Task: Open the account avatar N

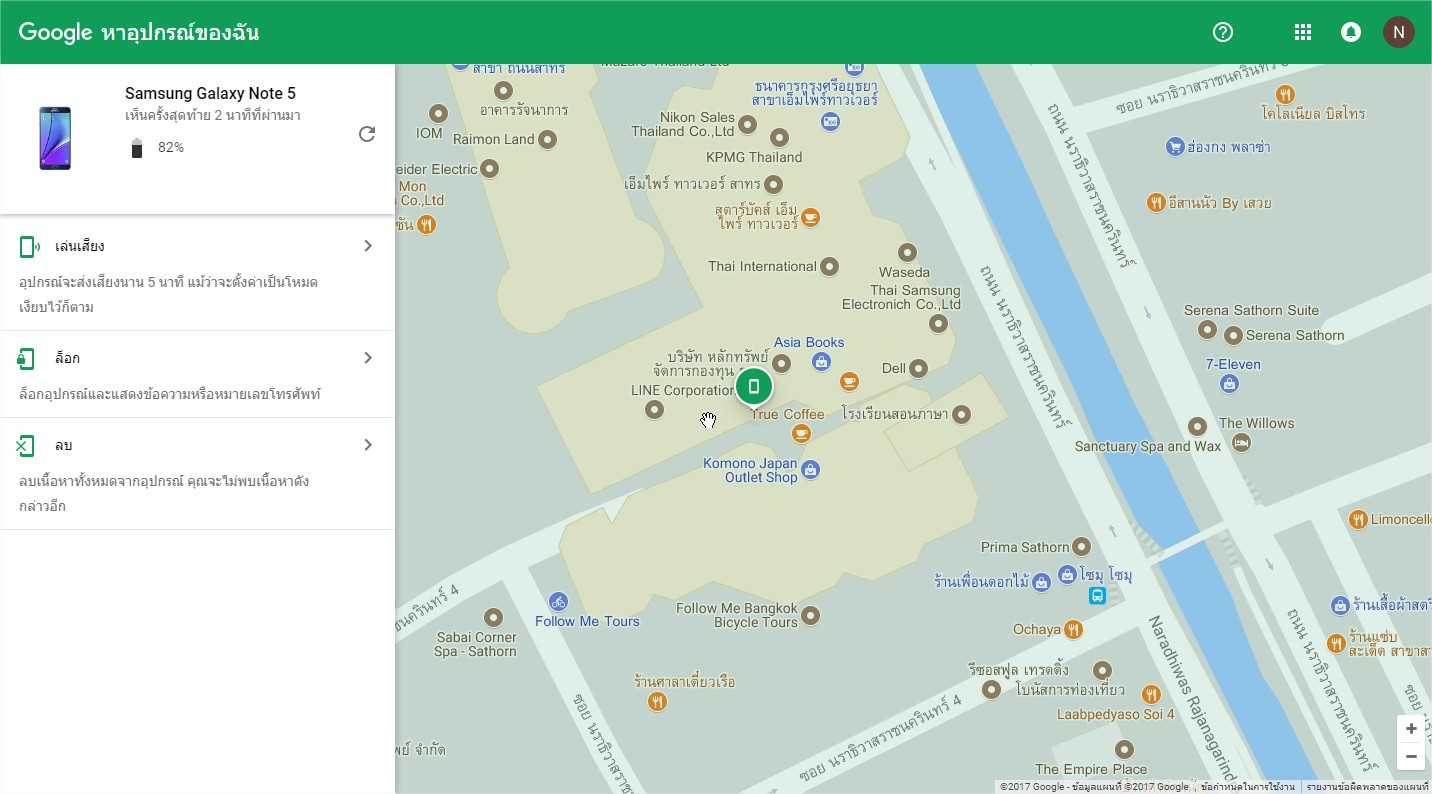Action: (x=1399, y=32)
